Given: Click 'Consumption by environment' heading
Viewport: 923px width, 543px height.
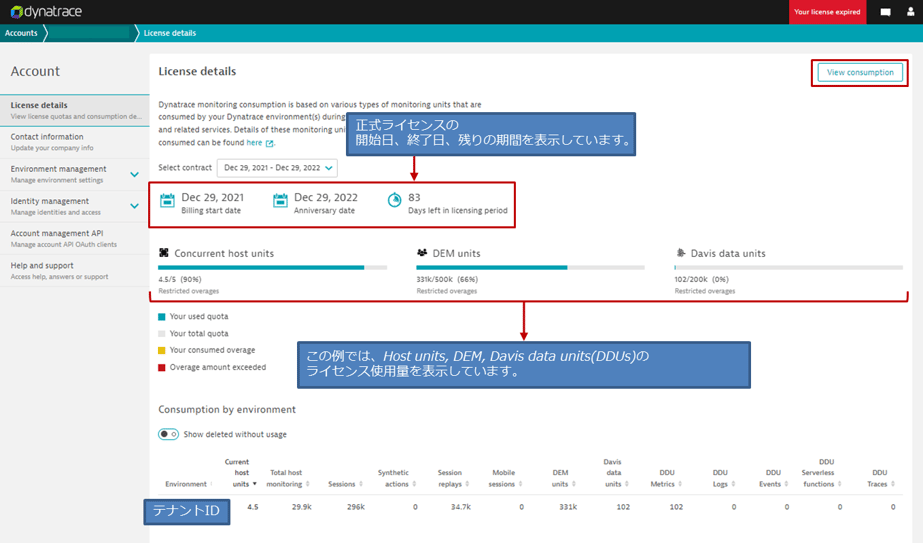Looking at the screenshot, I should (x=227, y=409).
